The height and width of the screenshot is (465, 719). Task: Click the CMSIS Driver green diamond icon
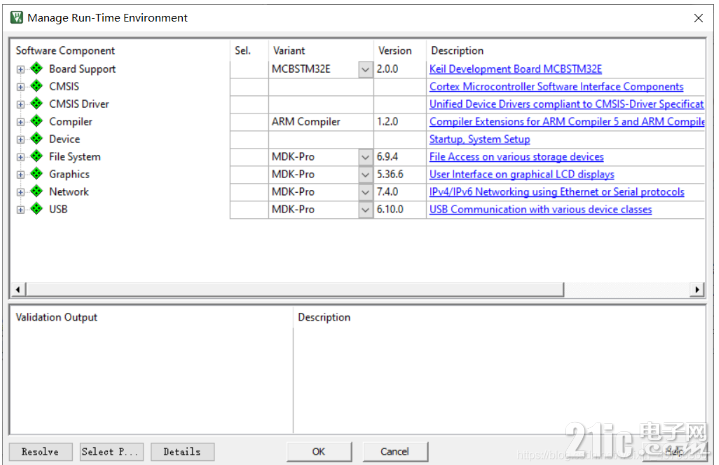[37, 104]
